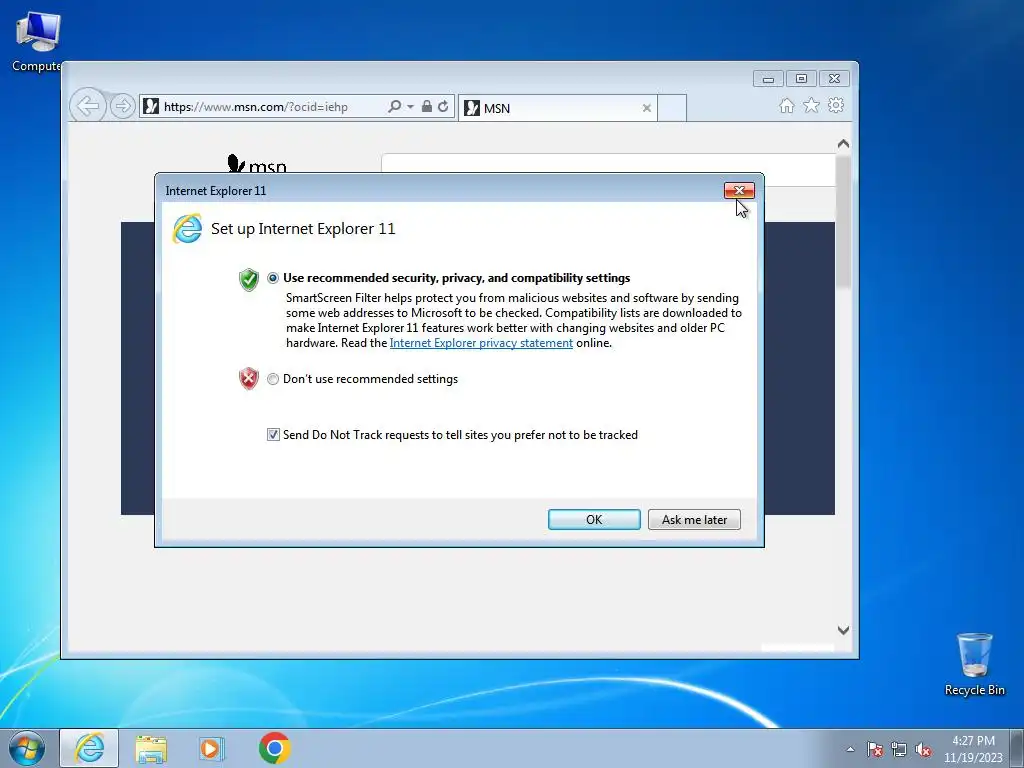
Task: Open the Windows Start menu
Action: 27,748
